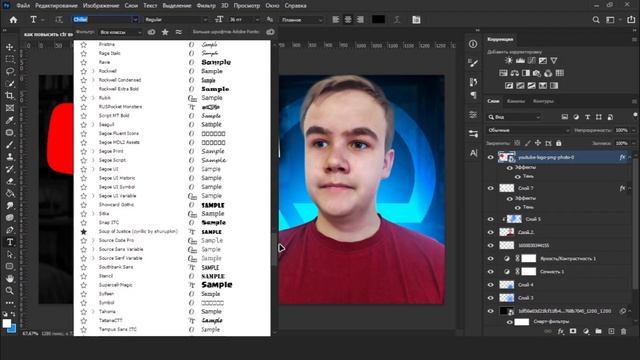Screen dimensions: 640x360
Task: Align text left in options bar
Action: [x=336, y=20]
